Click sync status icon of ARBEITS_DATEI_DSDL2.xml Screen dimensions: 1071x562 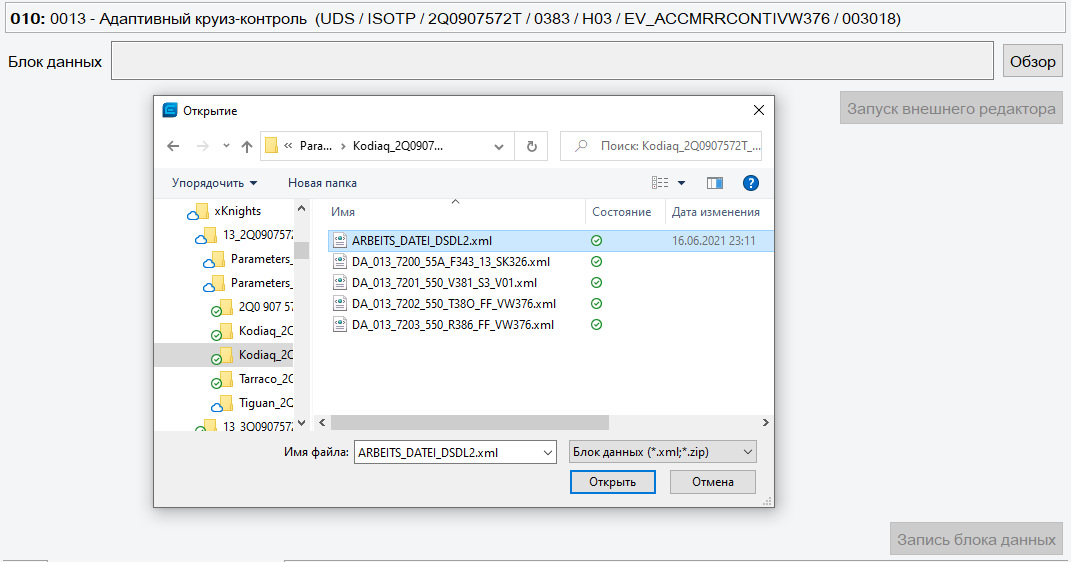point(596,240)
